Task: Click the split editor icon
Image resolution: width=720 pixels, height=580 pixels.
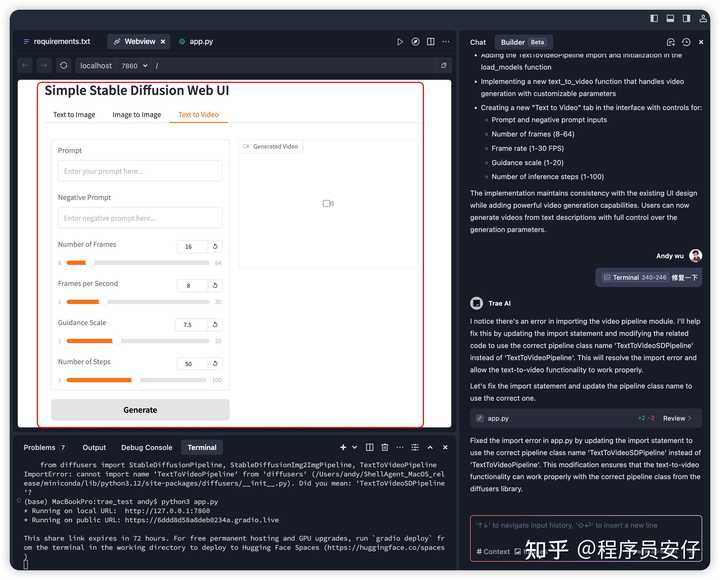Action: point(430,41)
